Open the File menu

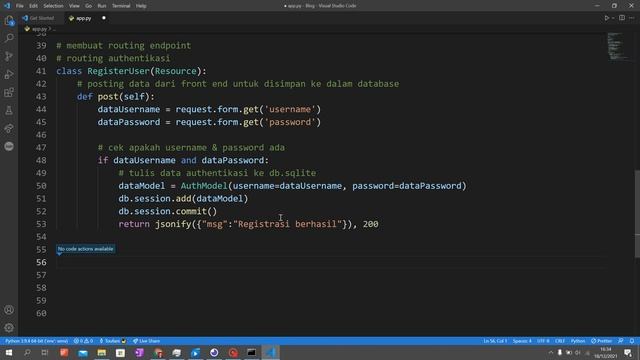(20, 6)
